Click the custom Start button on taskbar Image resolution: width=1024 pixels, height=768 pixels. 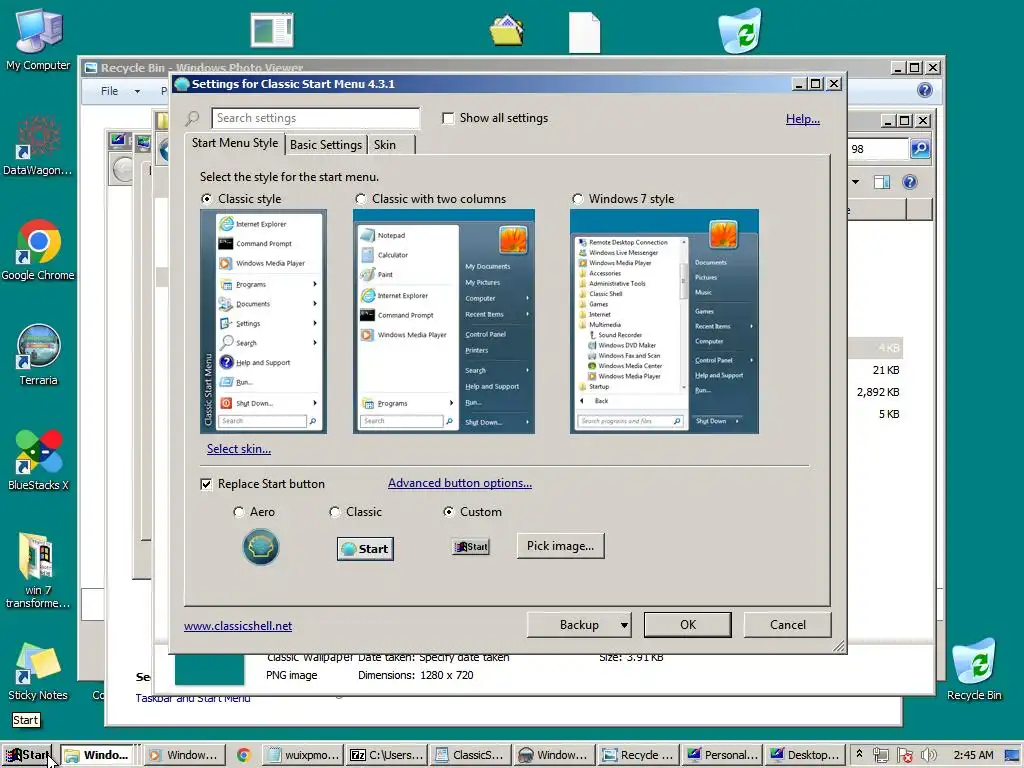(x=27, y=755)
